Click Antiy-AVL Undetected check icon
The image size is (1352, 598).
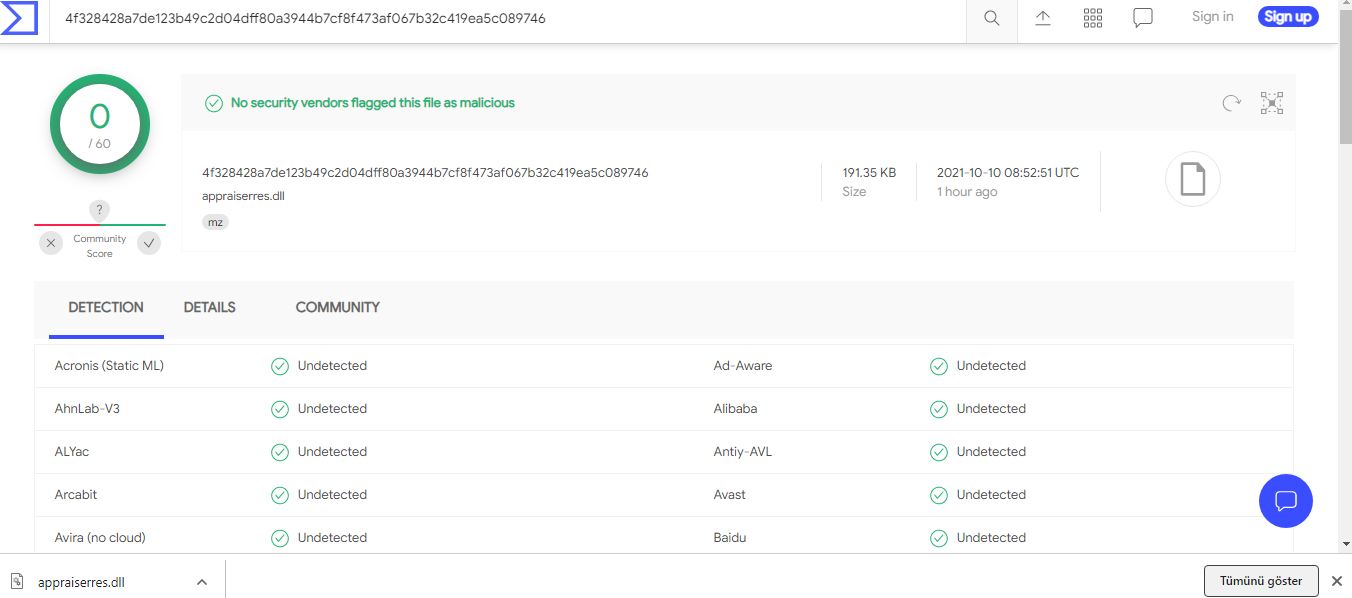pyautogui.click(x=939, y=452)
